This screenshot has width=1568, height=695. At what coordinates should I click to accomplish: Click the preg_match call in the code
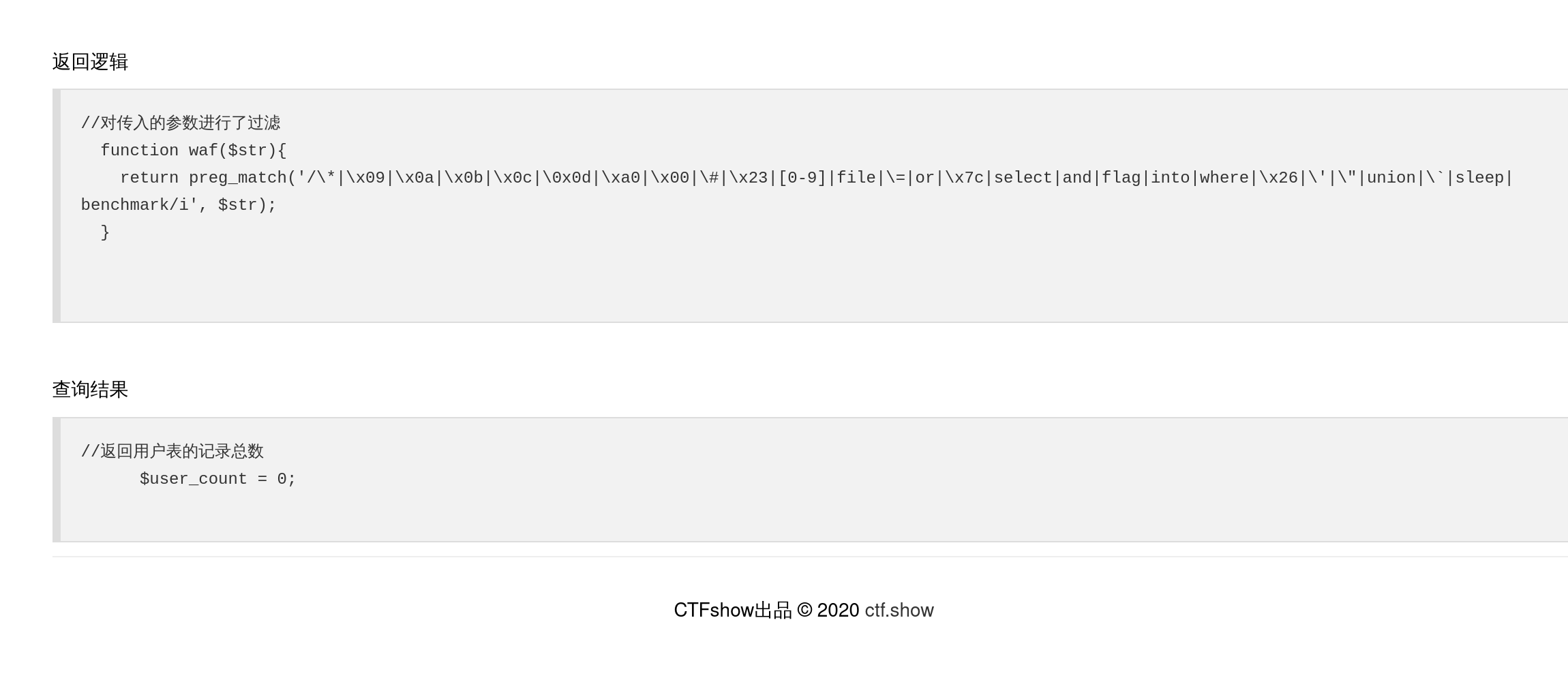237,178
